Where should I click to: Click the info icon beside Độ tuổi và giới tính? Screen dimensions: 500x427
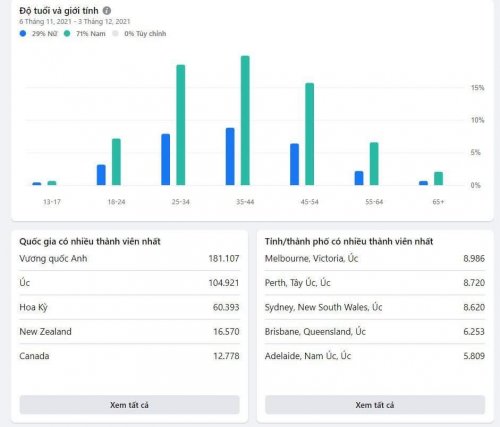tap(107, 11)
